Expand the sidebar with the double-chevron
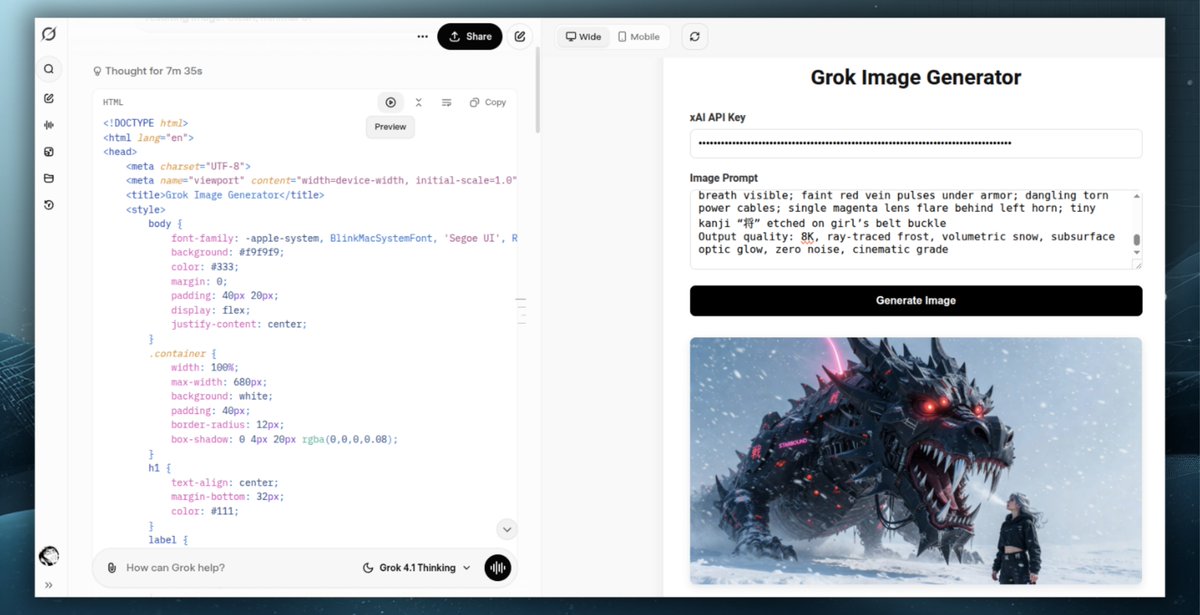 (48, 585)
